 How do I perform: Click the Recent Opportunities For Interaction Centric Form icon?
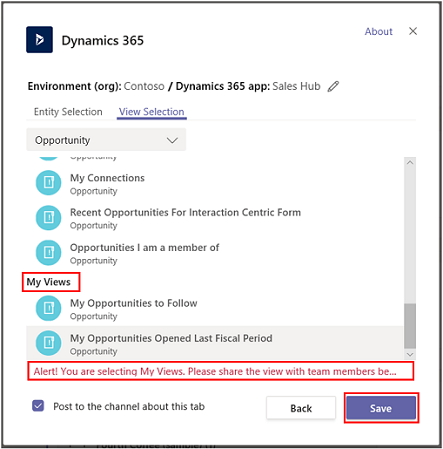49,218
